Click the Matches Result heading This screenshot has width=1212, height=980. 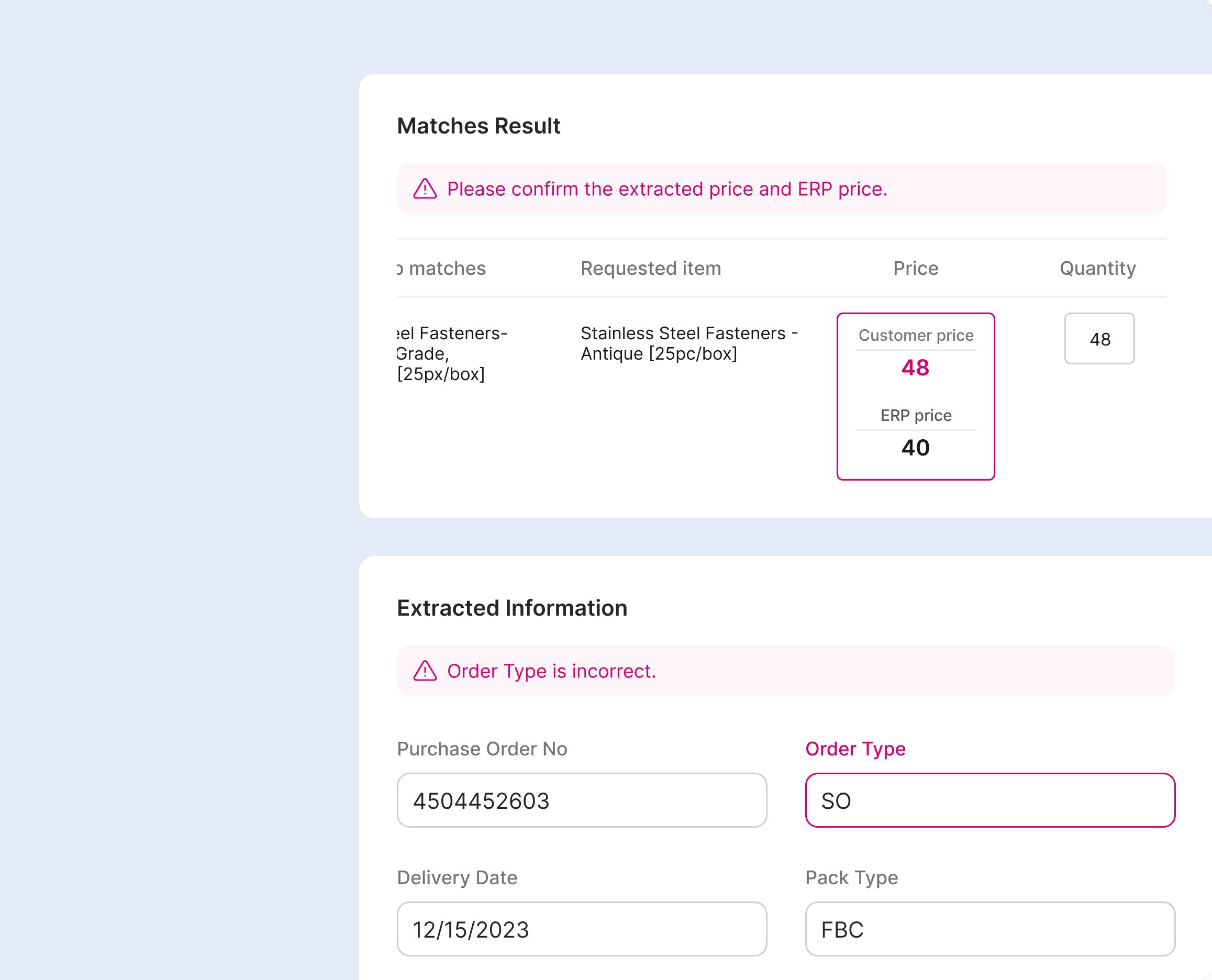479,126
